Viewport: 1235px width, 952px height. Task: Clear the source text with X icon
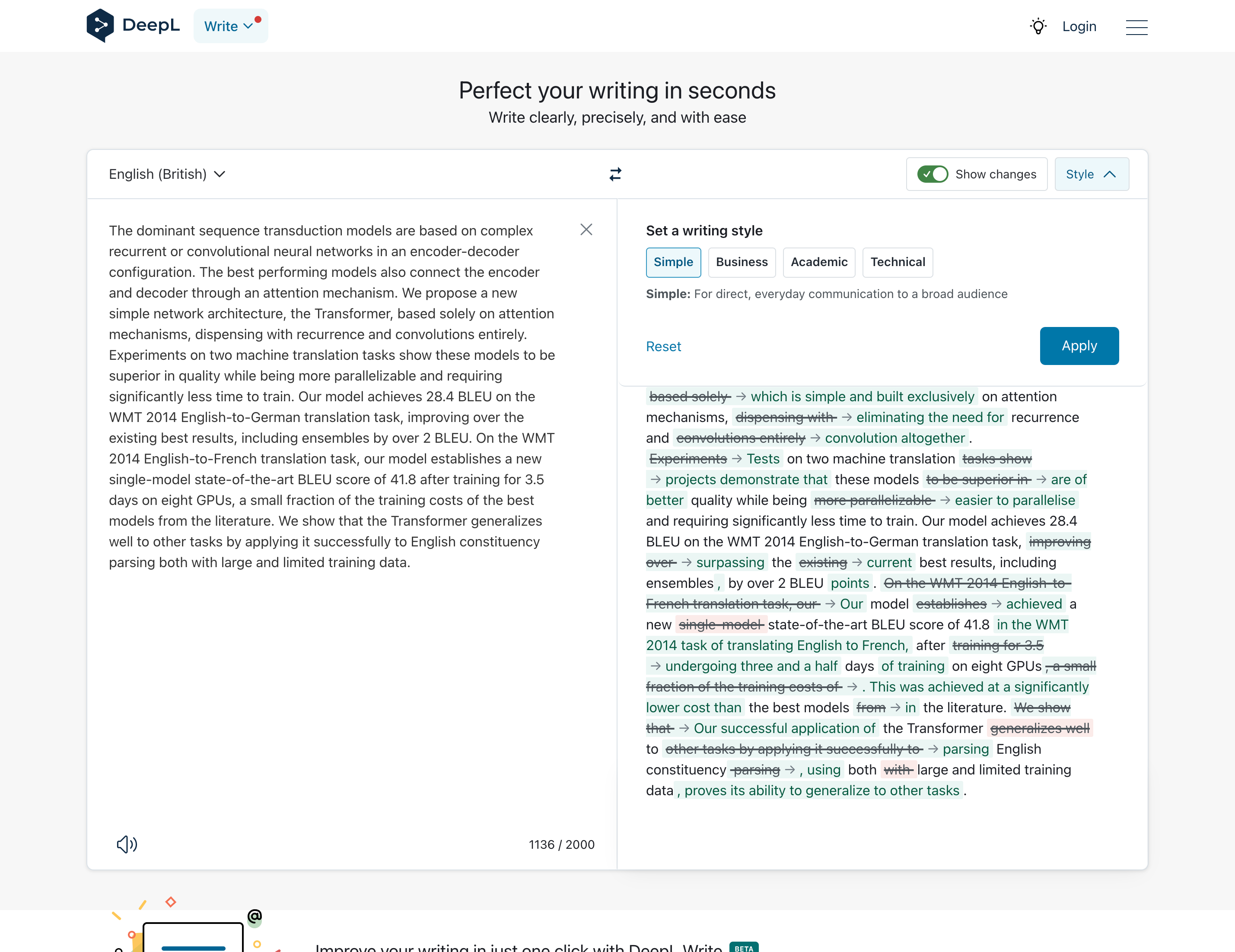[586, 229]
